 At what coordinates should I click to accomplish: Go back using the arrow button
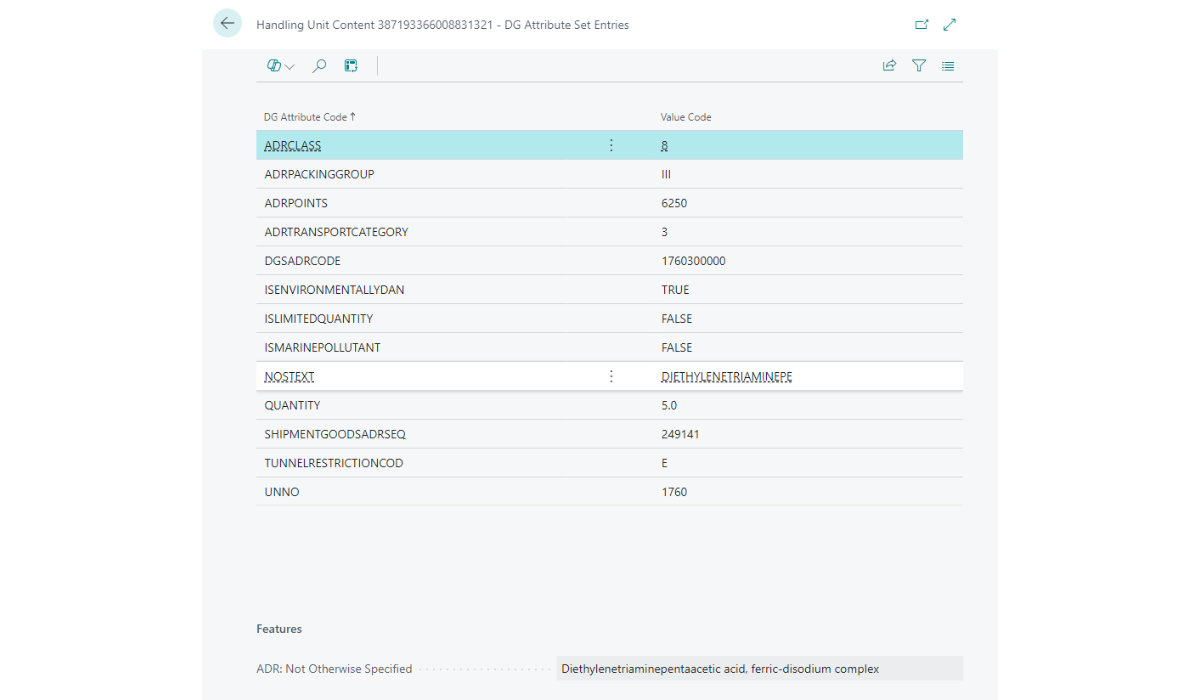(228, 24)
